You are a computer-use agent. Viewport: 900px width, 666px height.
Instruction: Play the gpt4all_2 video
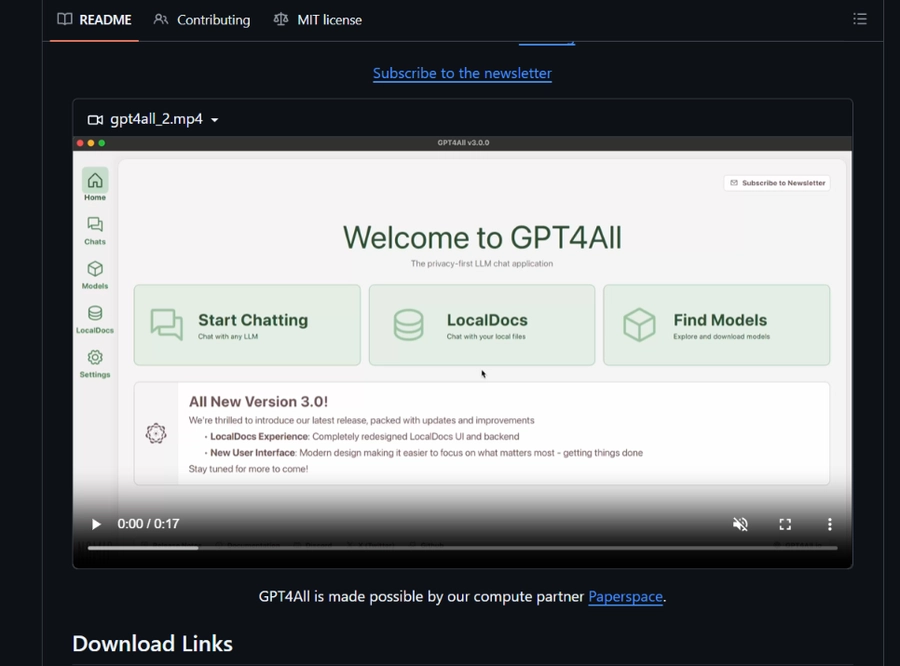click(x=96, y=524)
